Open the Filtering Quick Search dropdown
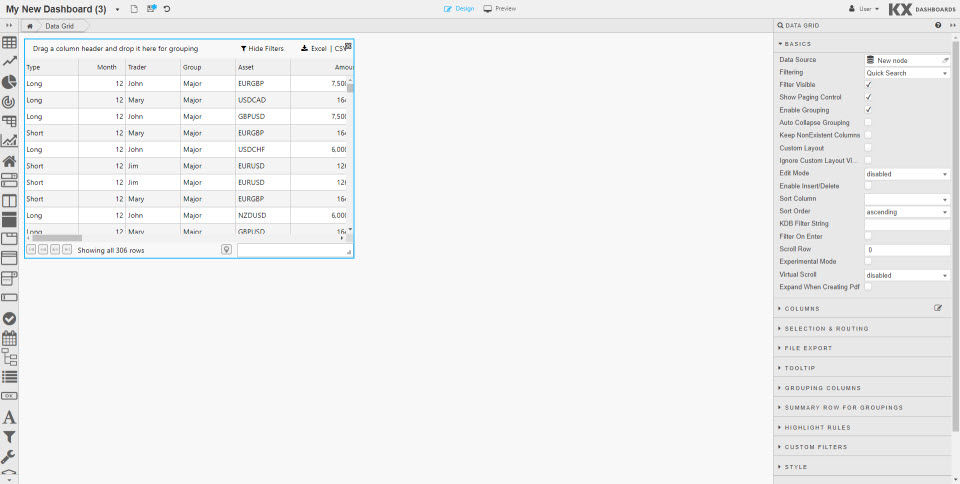 [906, 73]
